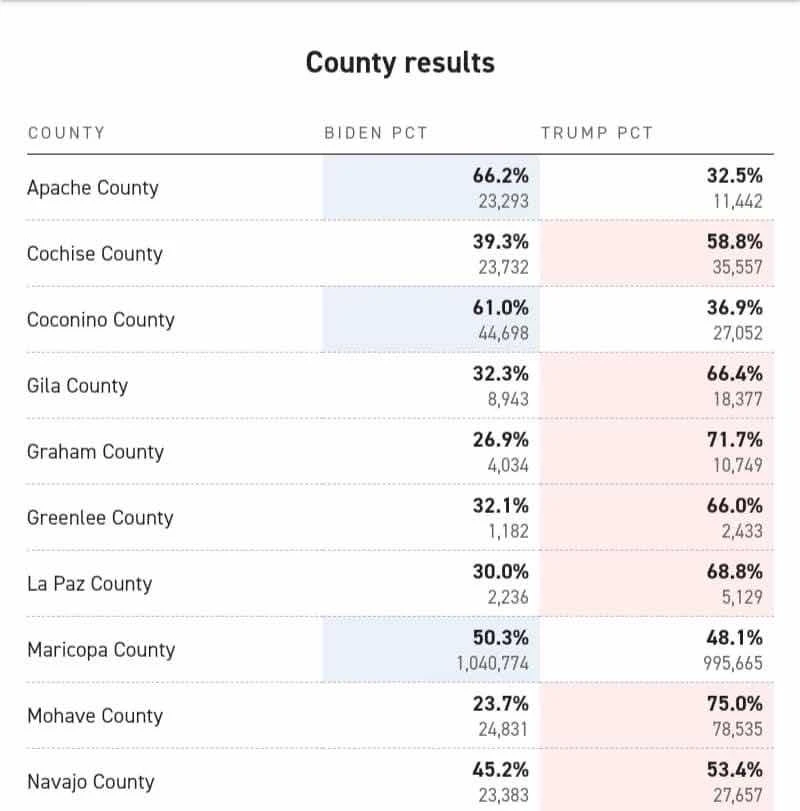Open Graham County entry
Viewport: 800px width, 811px height.
tap(95, 452)
